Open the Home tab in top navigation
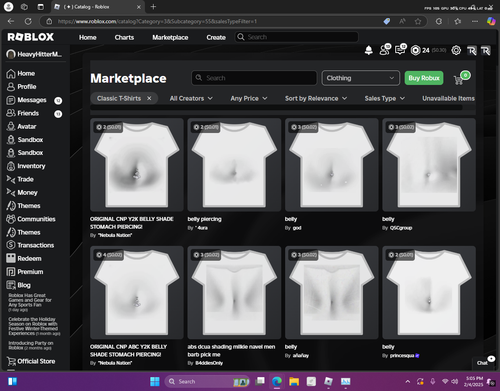 88,37
